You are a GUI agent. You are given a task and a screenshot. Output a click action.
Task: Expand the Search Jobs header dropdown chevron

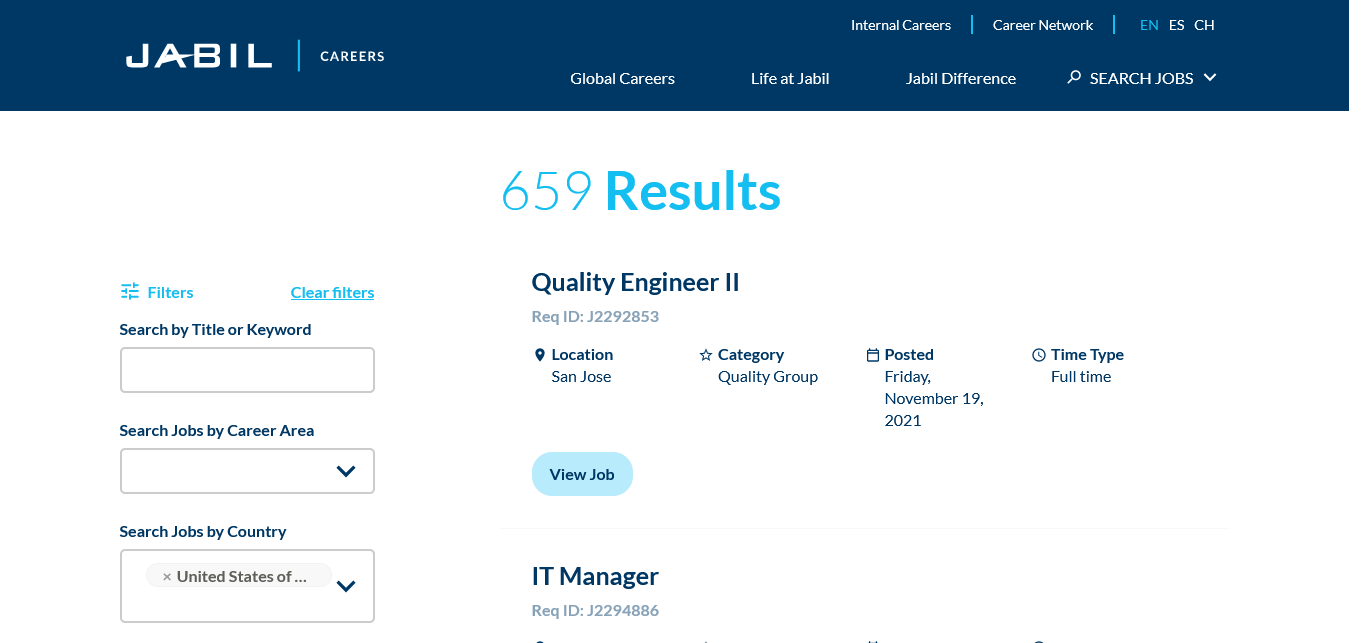pos(1210,77)
